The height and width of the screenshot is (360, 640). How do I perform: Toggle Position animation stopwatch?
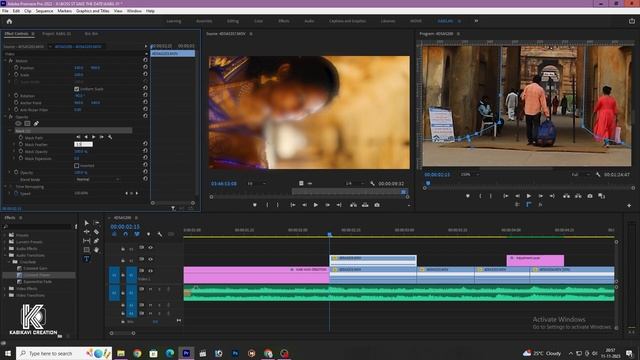point(16,68)
